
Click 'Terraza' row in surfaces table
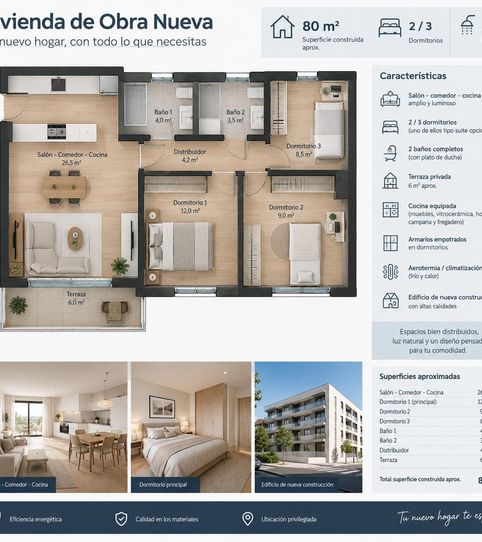[x=430, y=460]
